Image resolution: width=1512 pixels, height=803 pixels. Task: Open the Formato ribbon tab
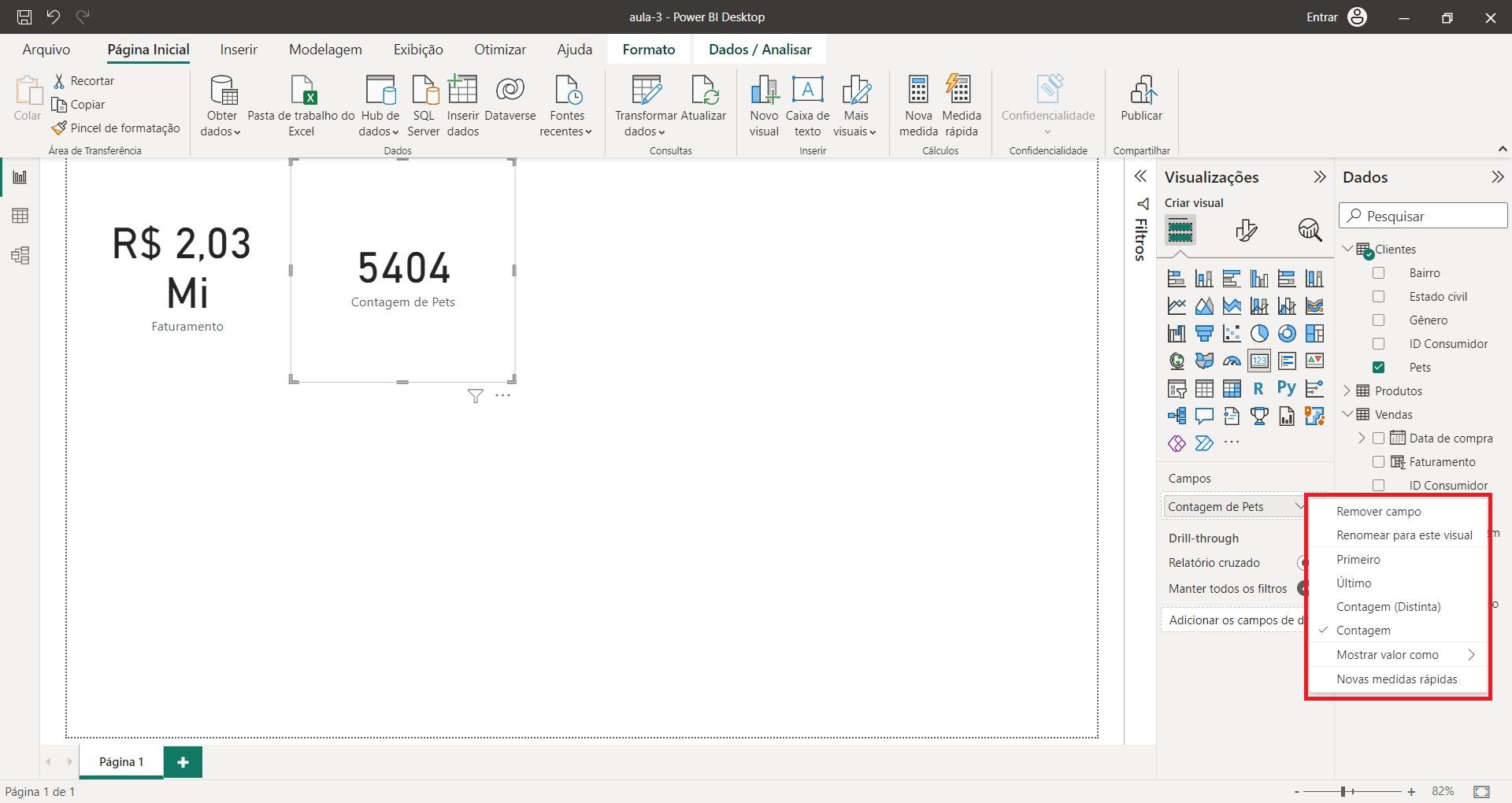tap(649, 50)
